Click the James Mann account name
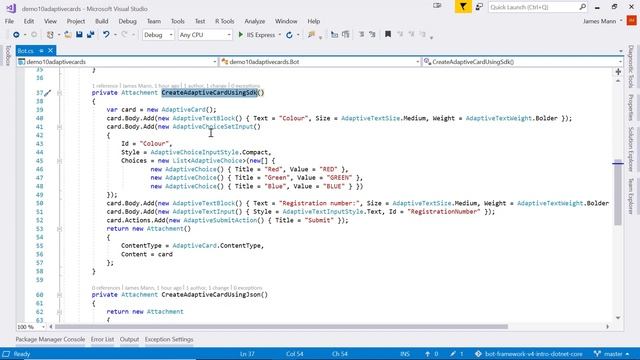 (x=599, y=21)
